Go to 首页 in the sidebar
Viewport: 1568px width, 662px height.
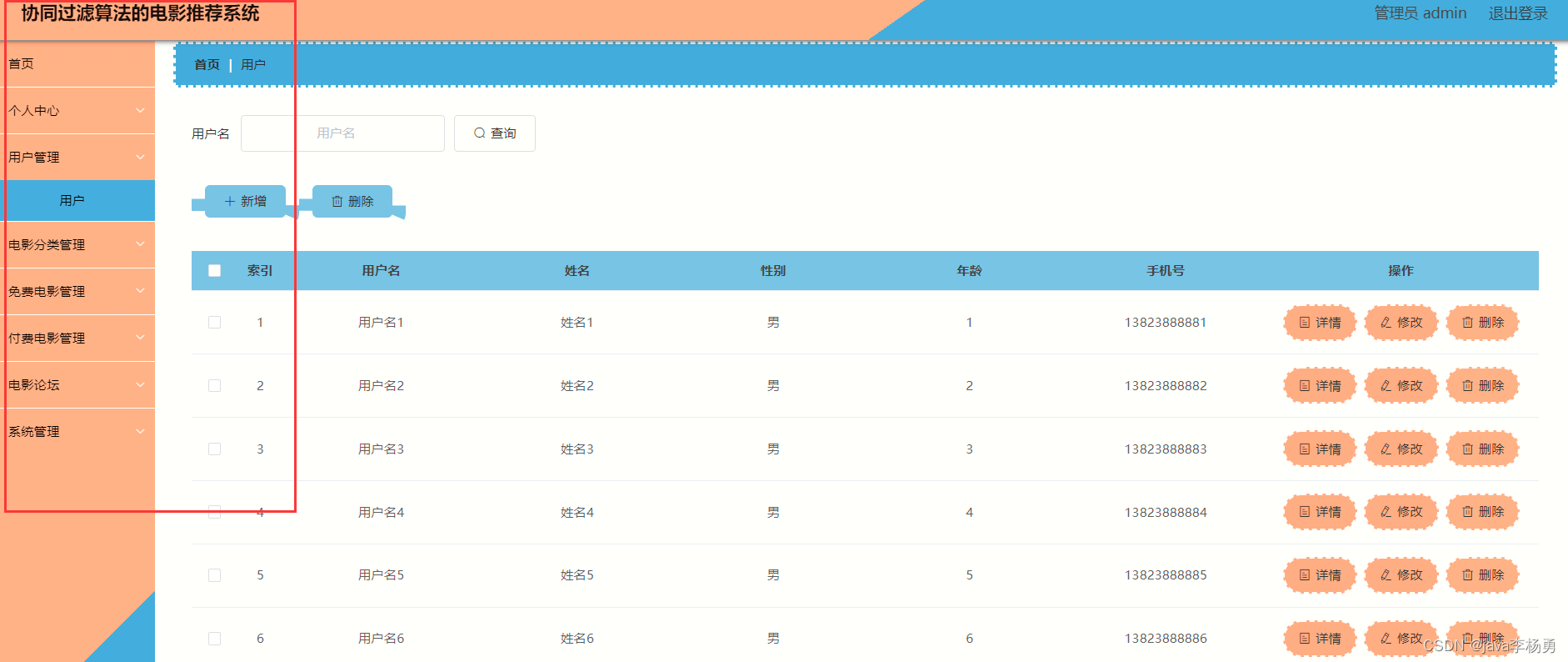(x=77, y=64)
